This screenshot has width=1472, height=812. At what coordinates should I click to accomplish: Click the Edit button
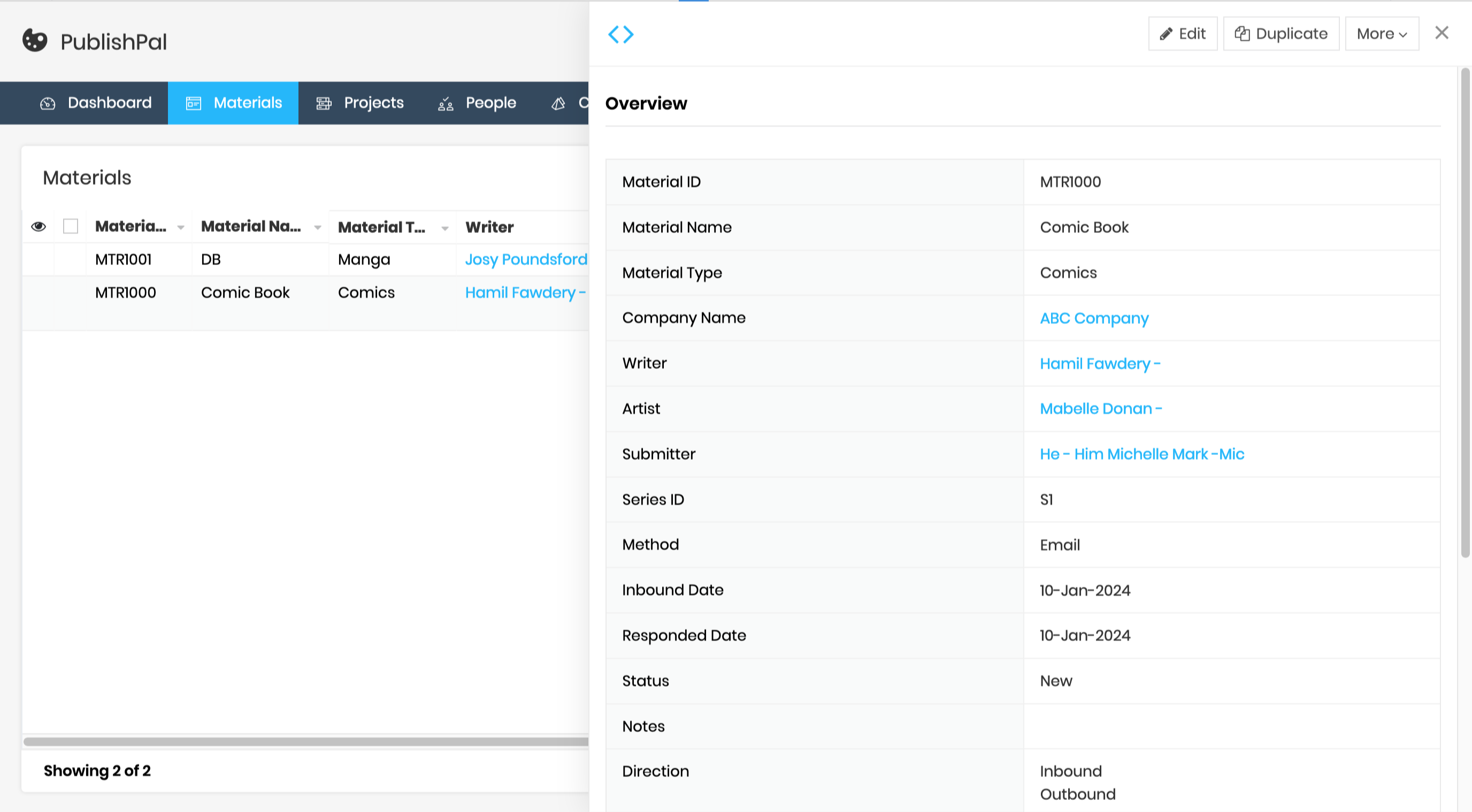tap(1183, 34)
